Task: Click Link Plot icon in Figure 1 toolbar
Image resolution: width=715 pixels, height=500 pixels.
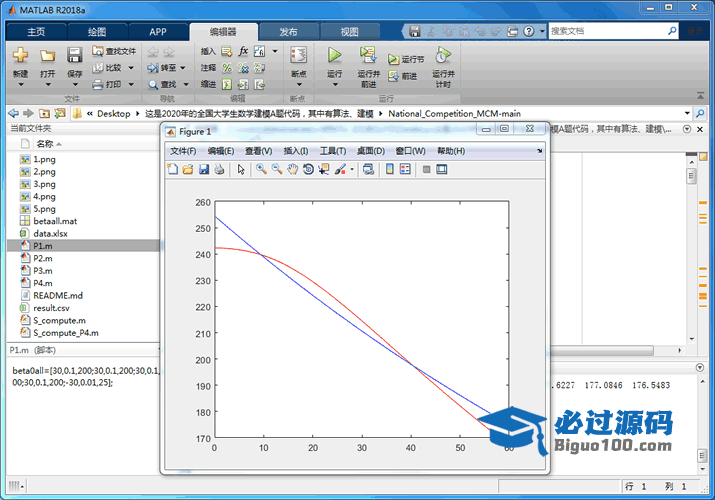Action: coord(368,170)
